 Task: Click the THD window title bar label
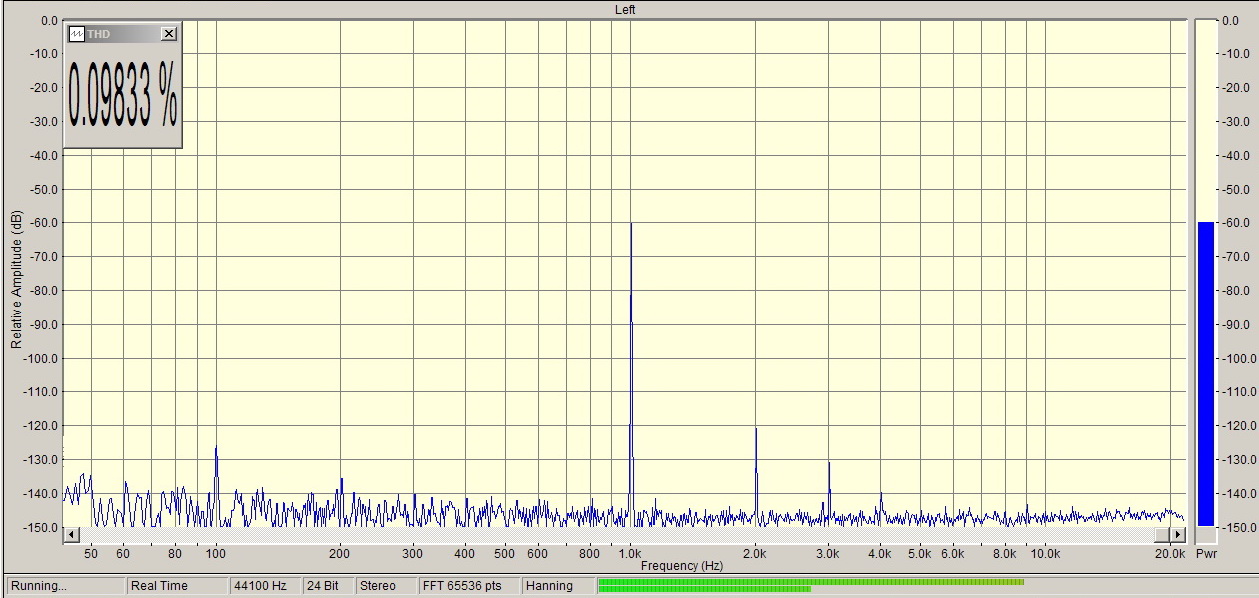tap(97, 34)
